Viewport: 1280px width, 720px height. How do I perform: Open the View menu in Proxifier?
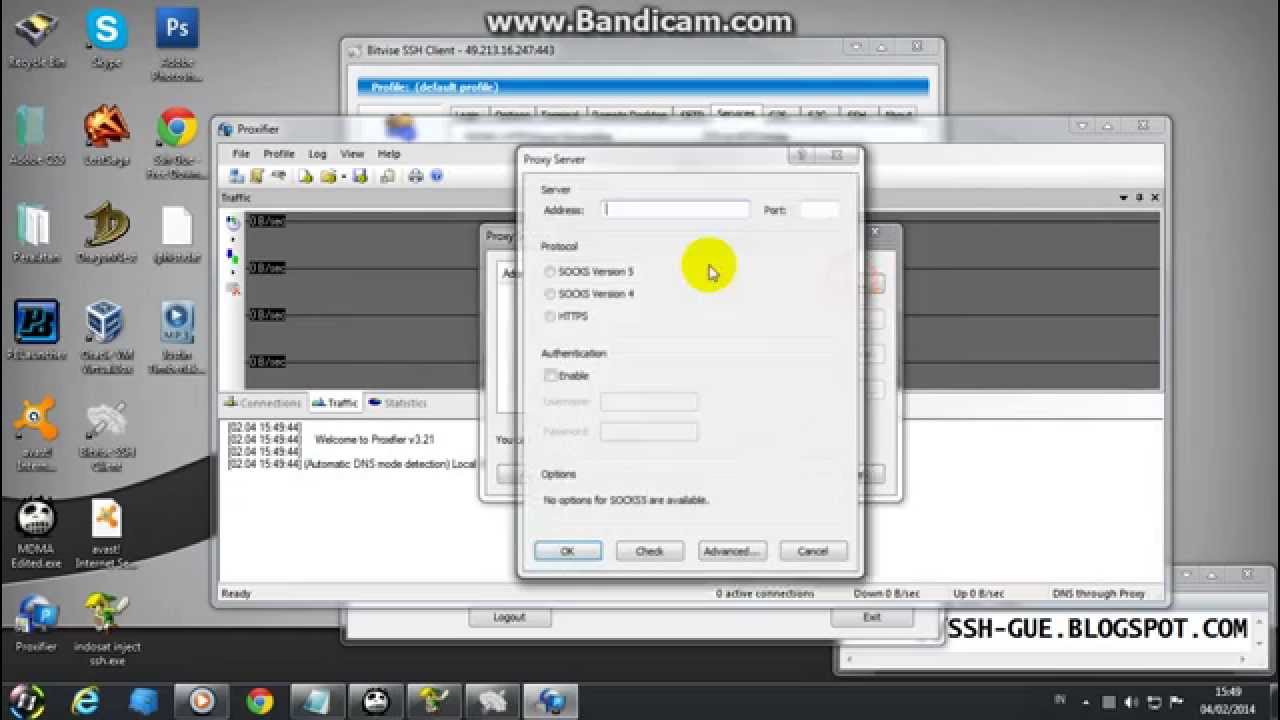point(352,154)
